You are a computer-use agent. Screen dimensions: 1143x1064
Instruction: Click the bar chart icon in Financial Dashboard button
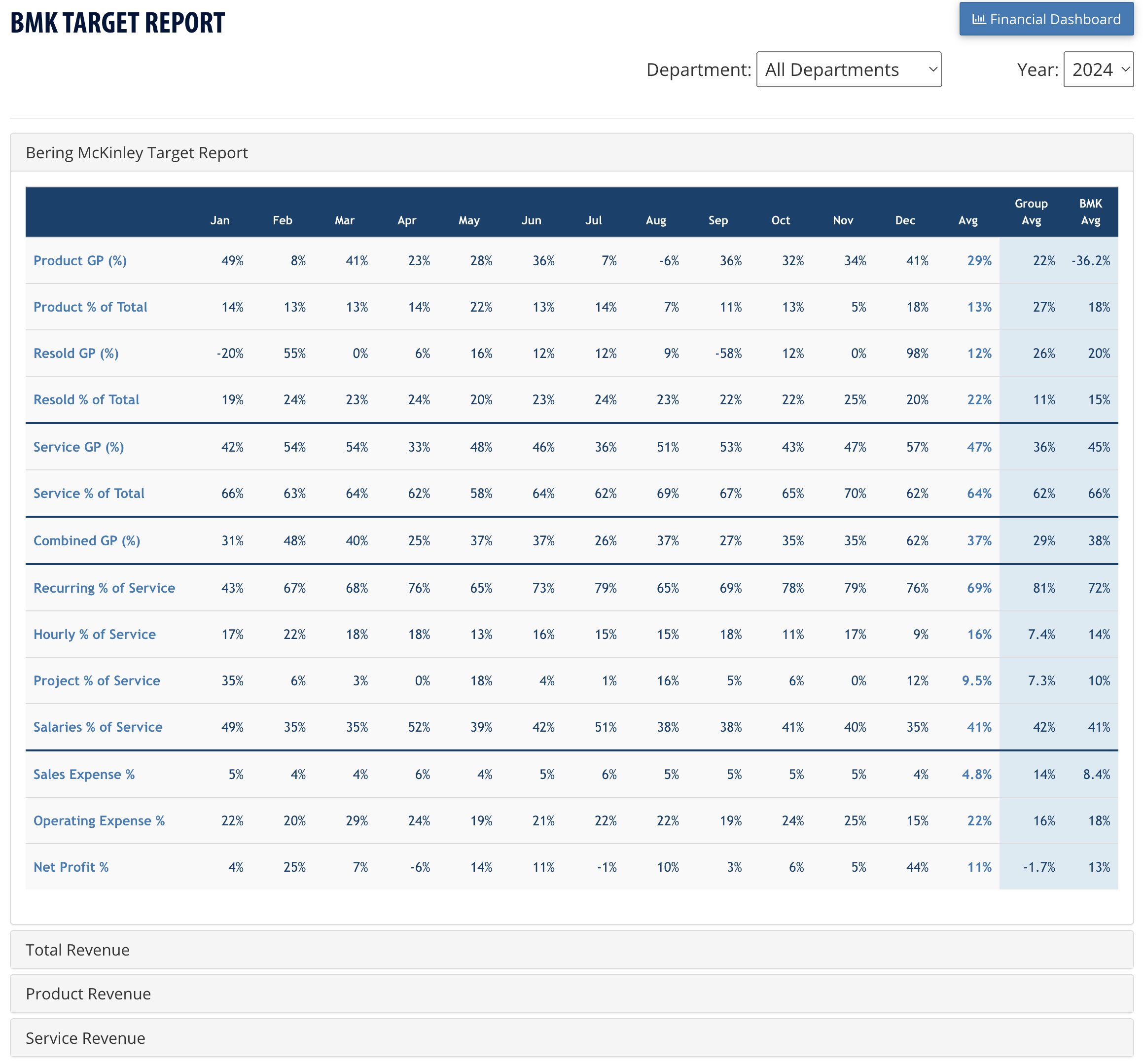click(979, 19)
